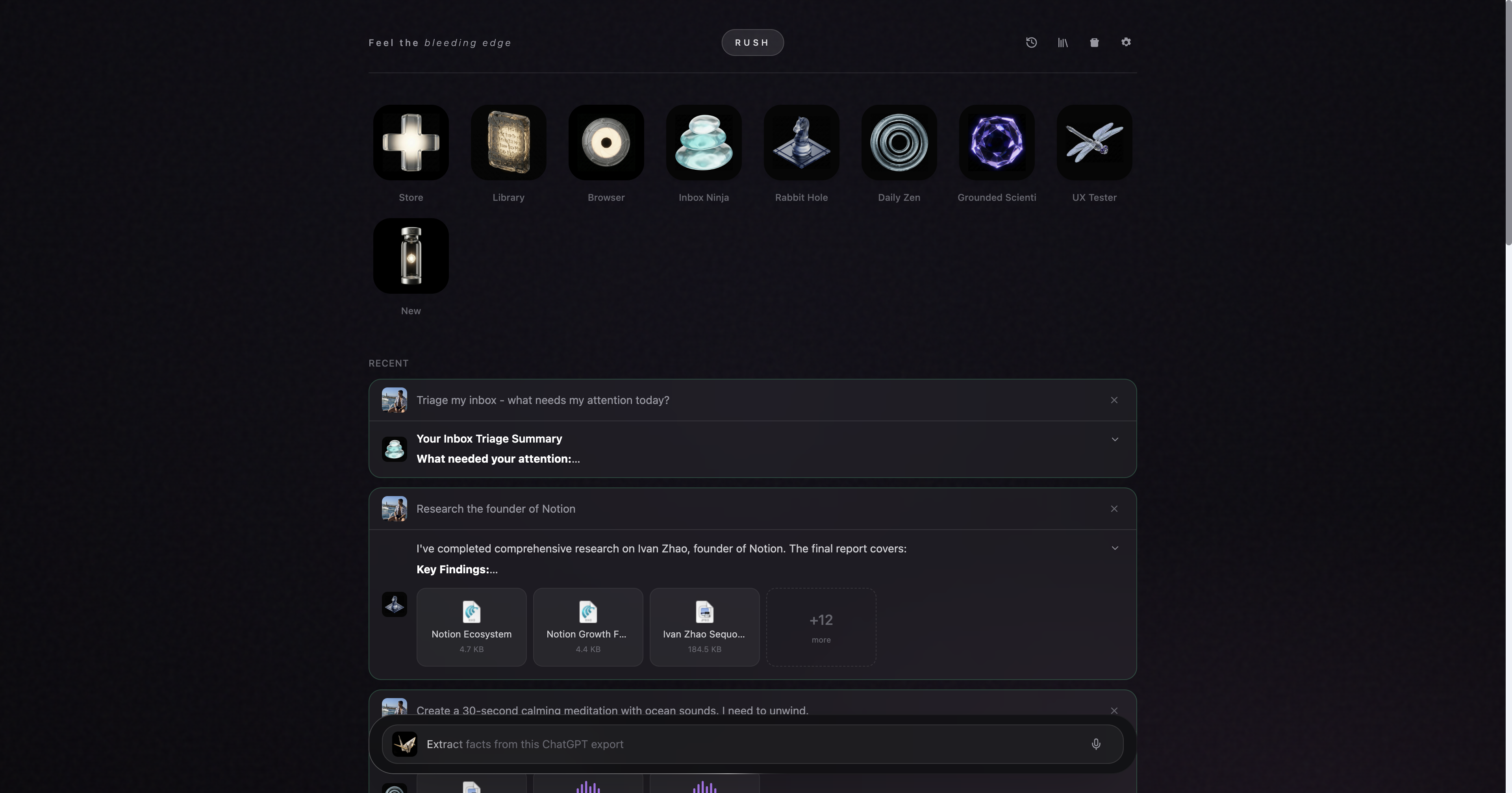The image size is (1512, 793).
Task: Open the library books icon in header
Action: click(x=1063, y=42)
